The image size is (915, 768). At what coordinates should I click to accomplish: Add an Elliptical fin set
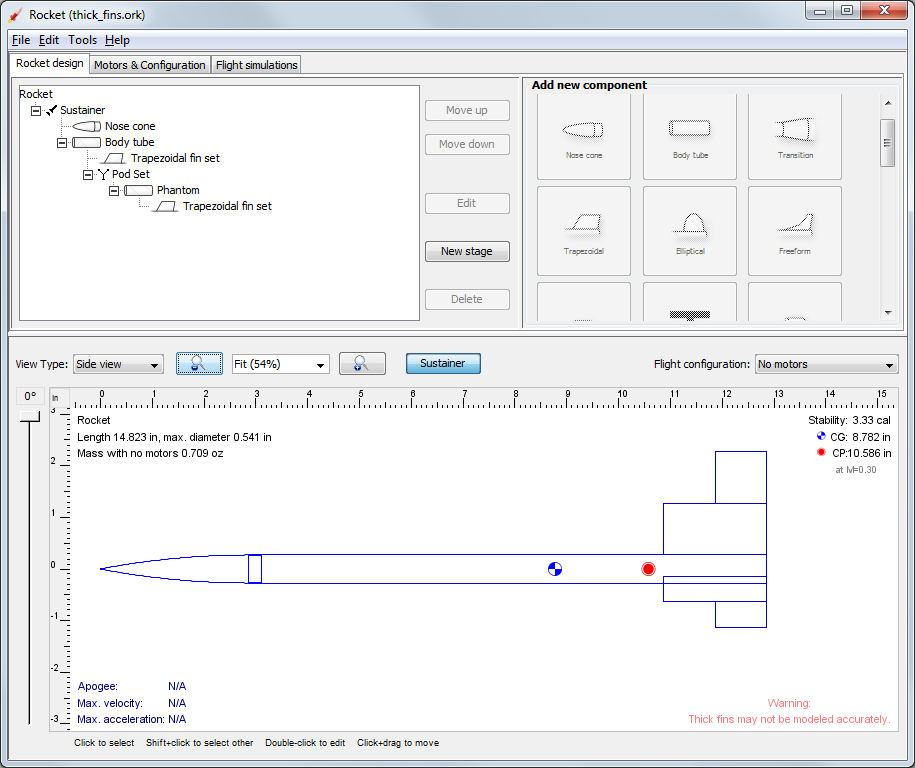[x=689, y=230]
